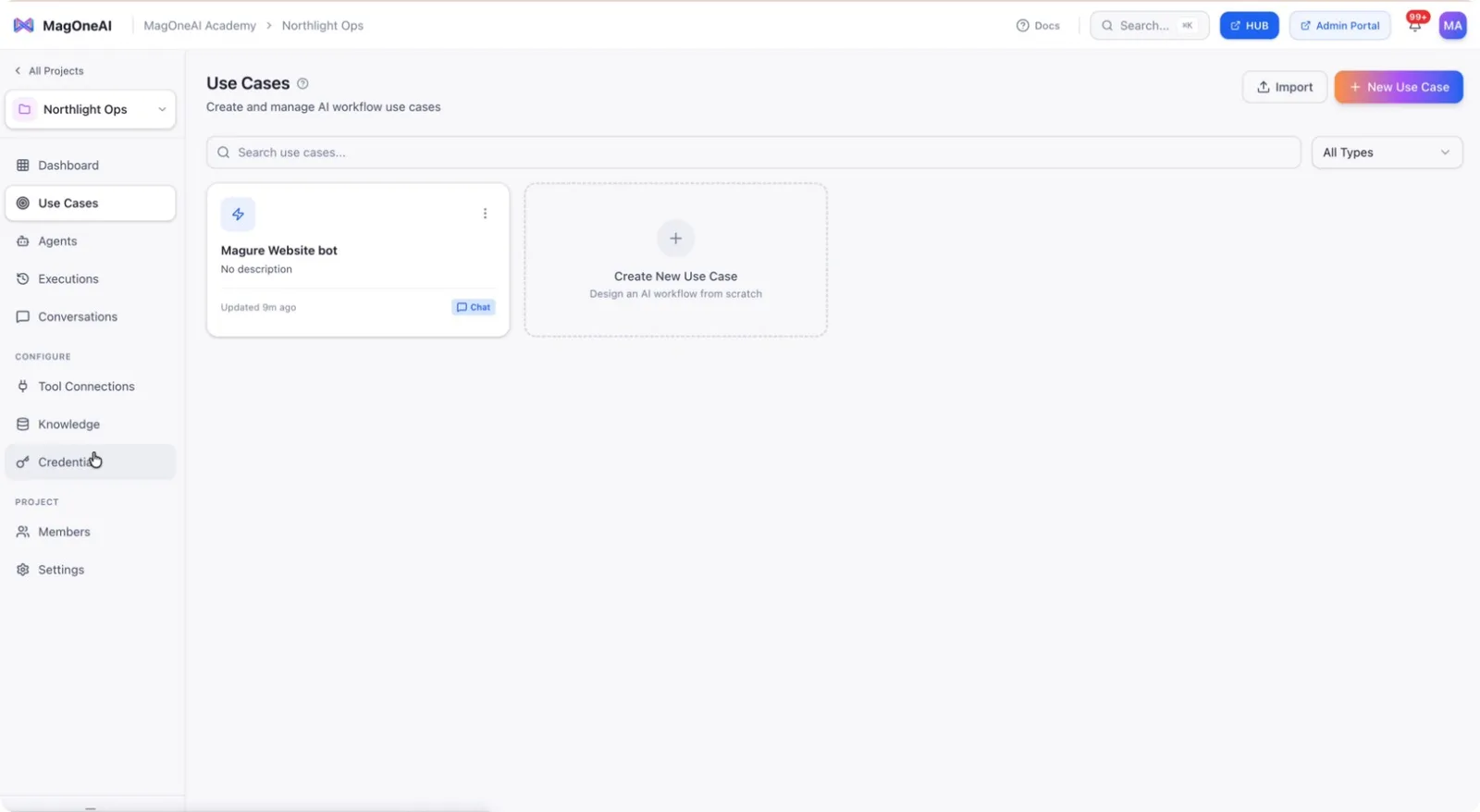1480x812 pixels.
Task: Open the Magure Website bot title
Action: pos(279,251)
